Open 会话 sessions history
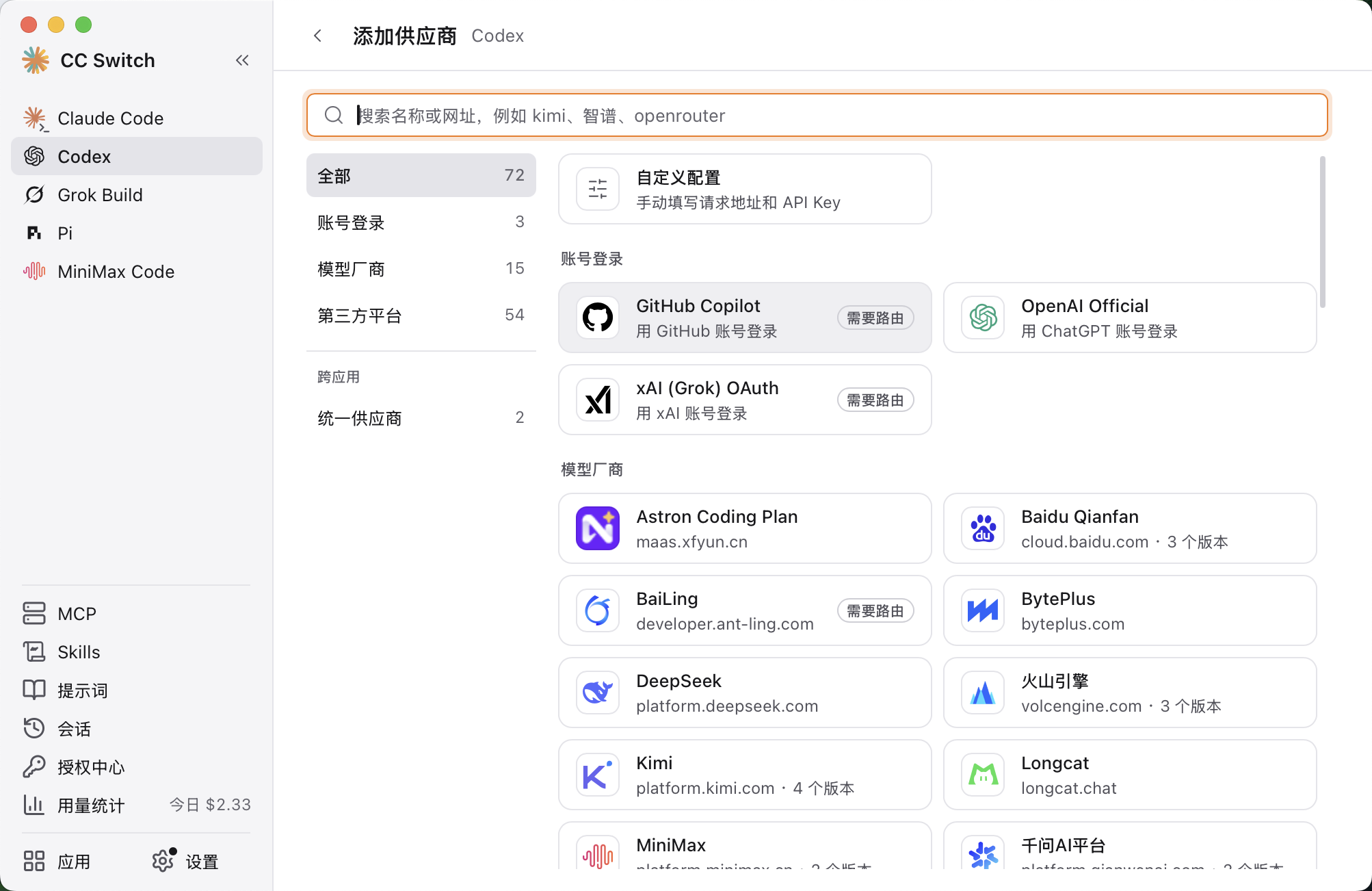Screen dimensions: 1372x891 pyautogui.click(x=137, y=728)
